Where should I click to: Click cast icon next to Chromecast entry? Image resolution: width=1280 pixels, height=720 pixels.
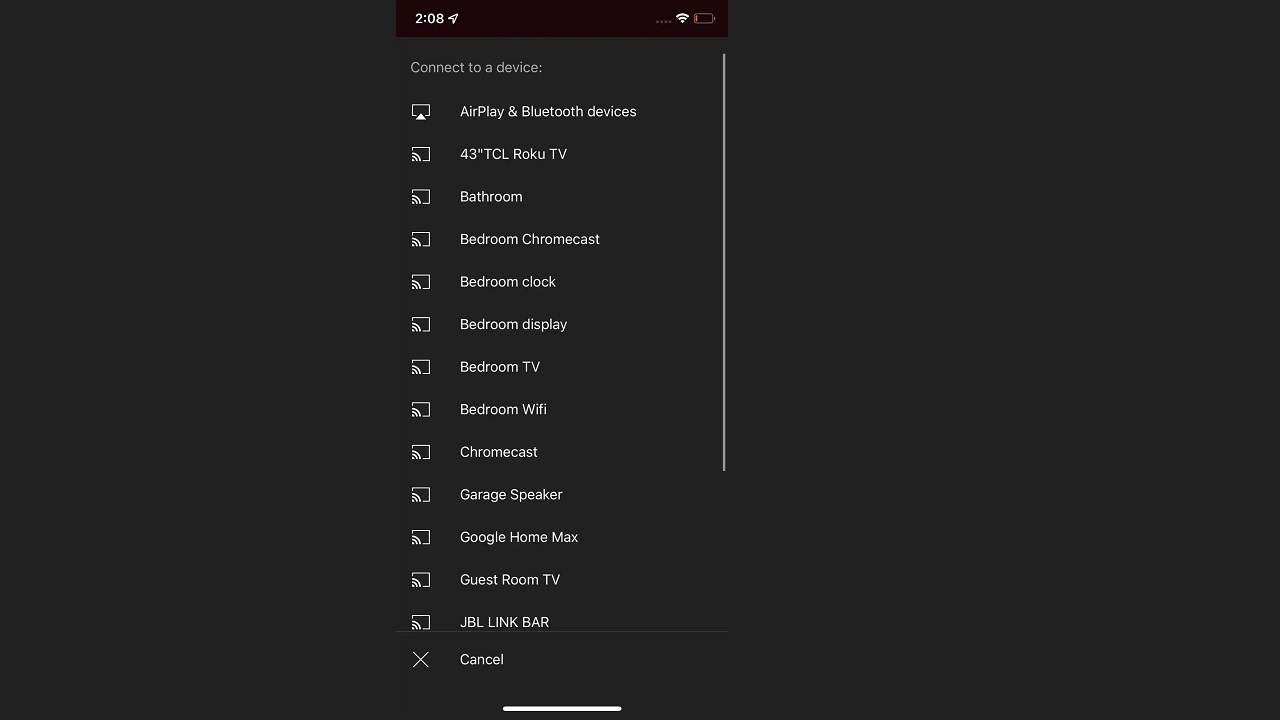pos(421,452)
